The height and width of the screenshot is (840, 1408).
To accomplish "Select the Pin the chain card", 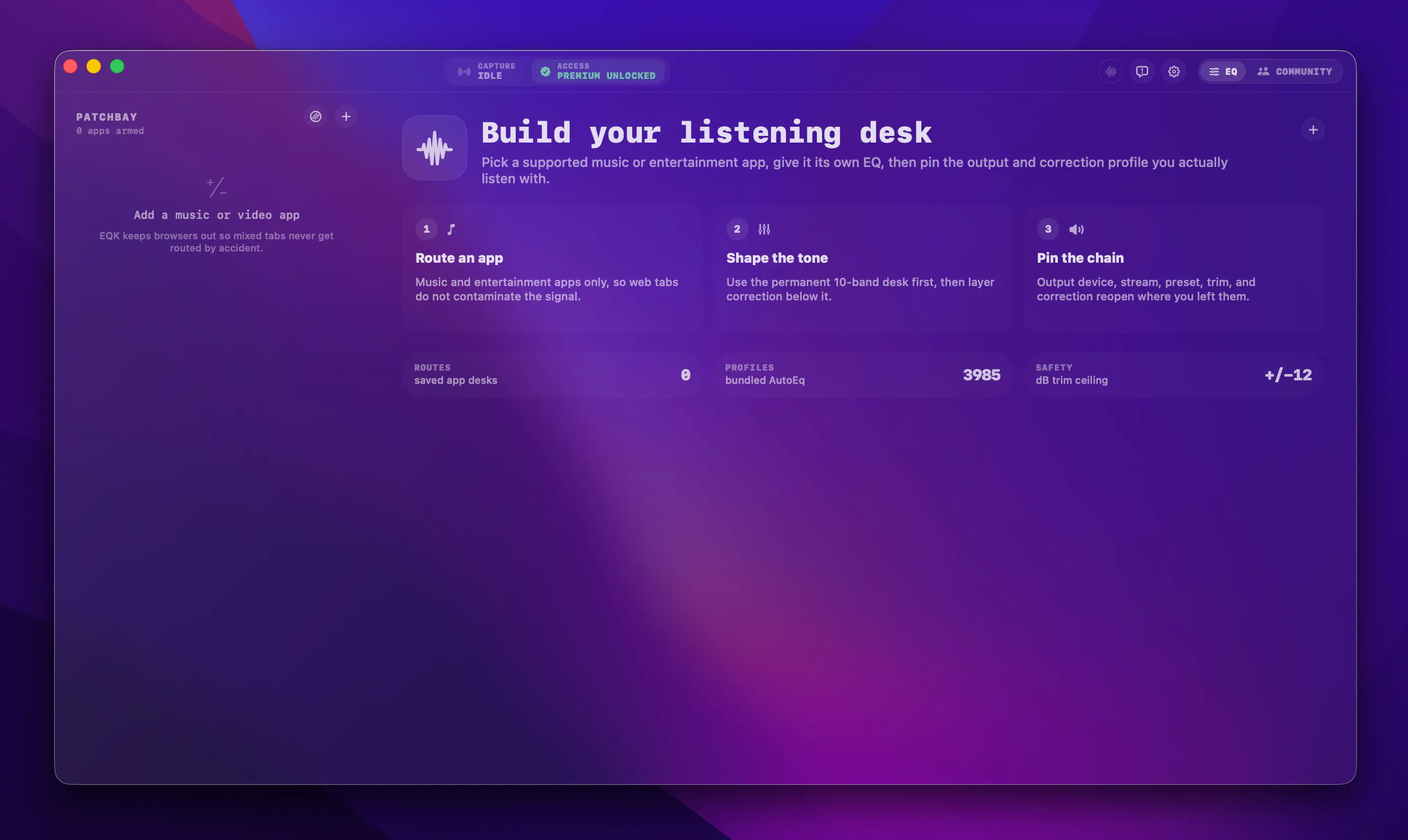I will coord(1174,268).
